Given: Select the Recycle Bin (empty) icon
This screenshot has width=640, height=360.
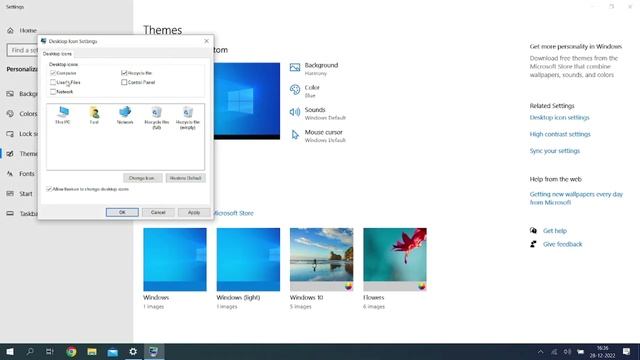Looking at the screenshot, I should (188, 112).
